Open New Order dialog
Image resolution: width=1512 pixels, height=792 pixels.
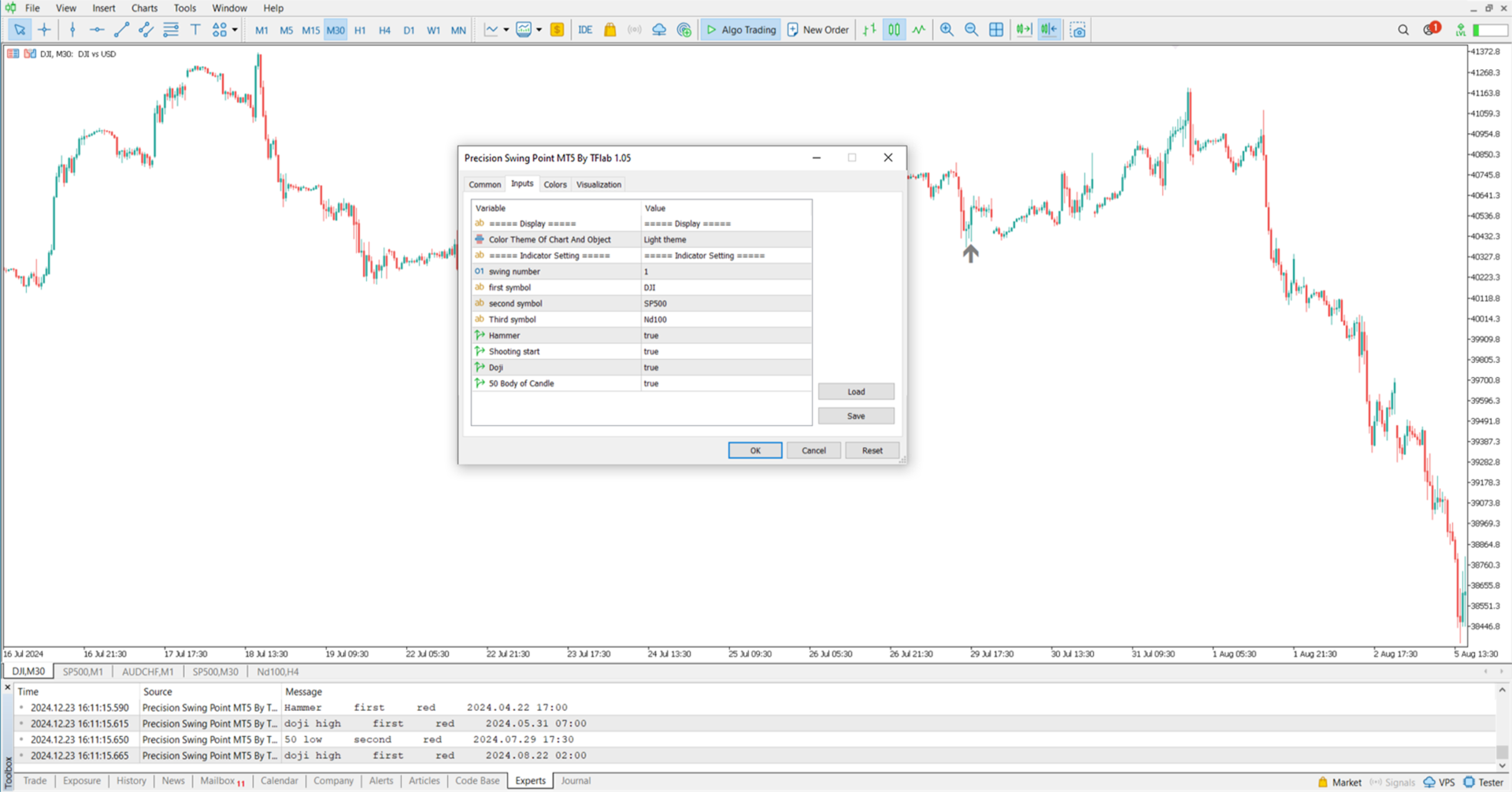coord(818,30)
